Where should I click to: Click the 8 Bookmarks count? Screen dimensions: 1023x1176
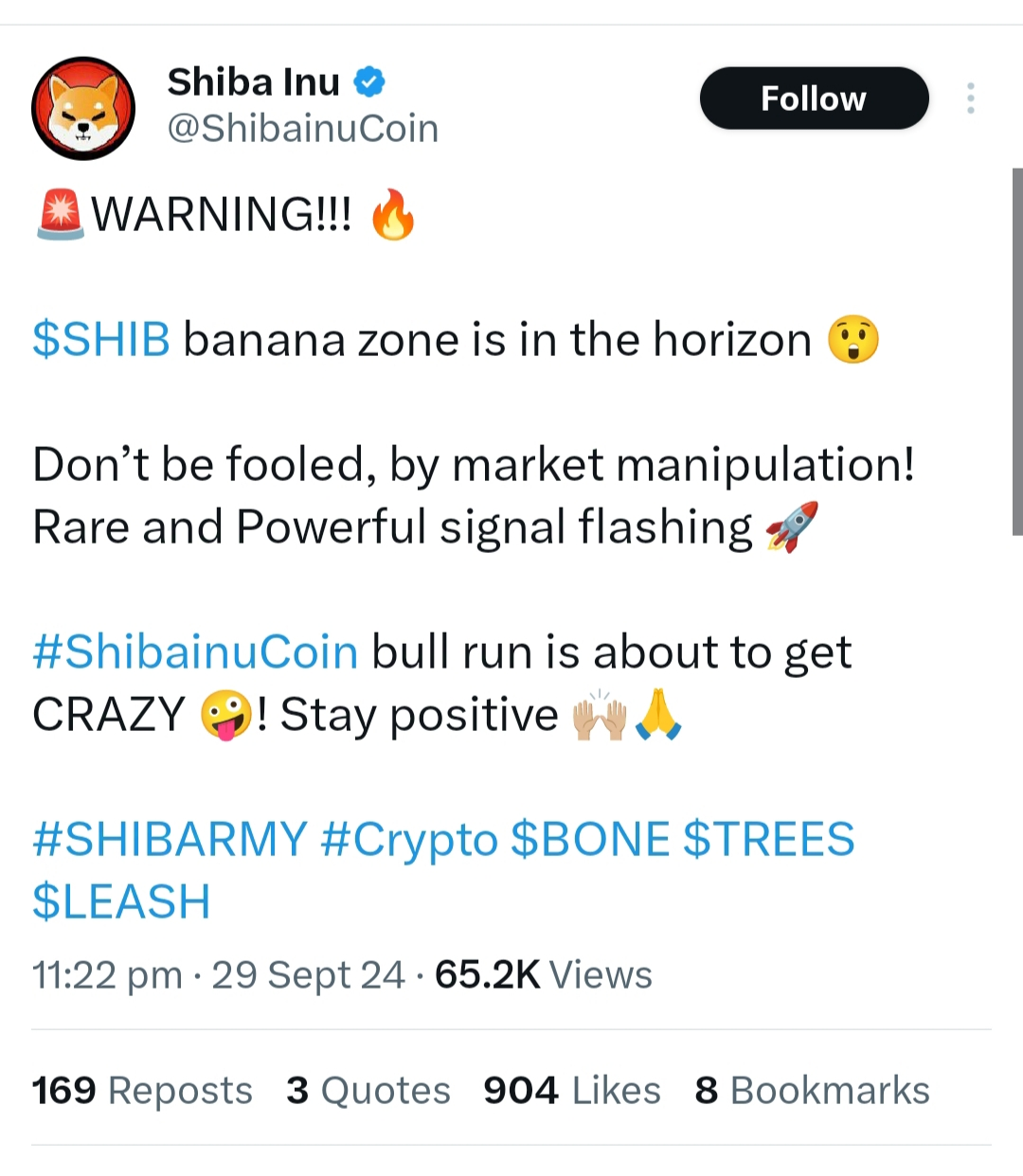click(812, 1091)
